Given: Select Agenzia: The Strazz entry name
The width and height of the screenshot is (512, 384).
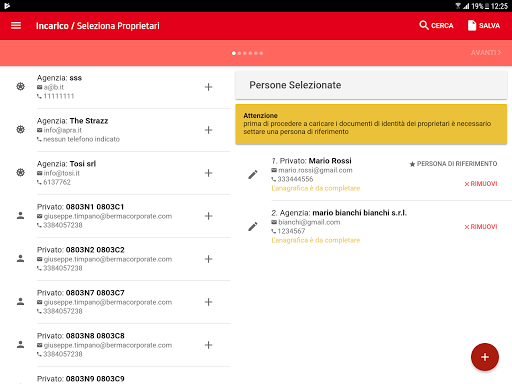Looking at the screenshot, I should (72, 121).
